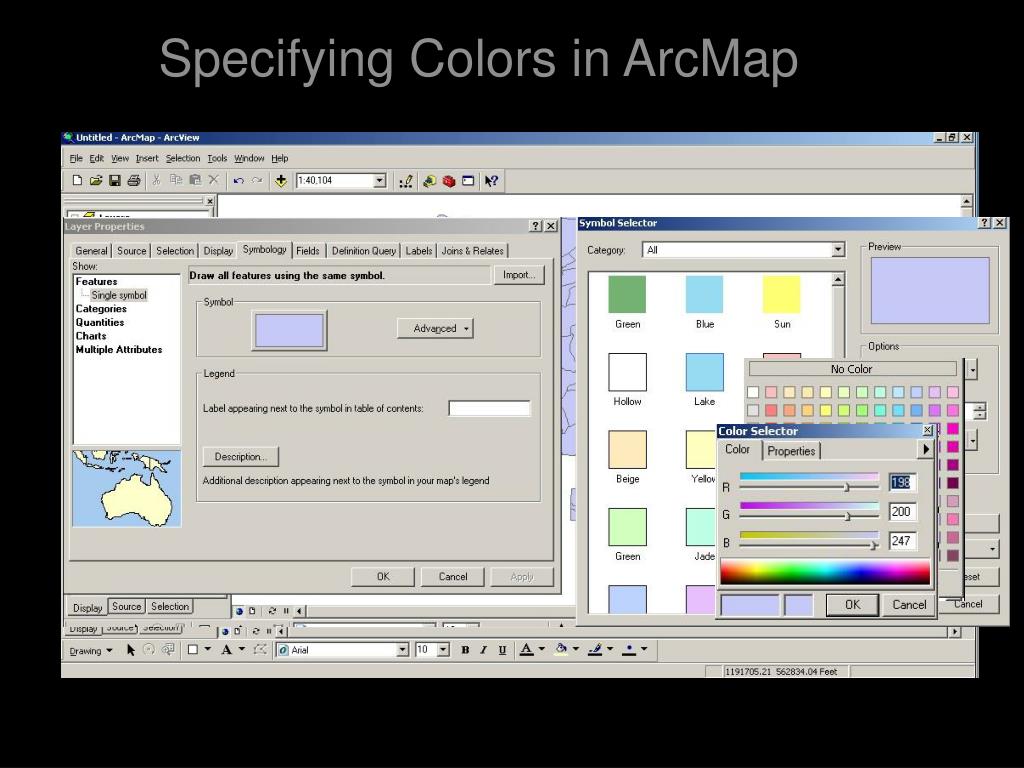Open the Arial font name dropdown
Screen dimensions: 1024x768
402,650
